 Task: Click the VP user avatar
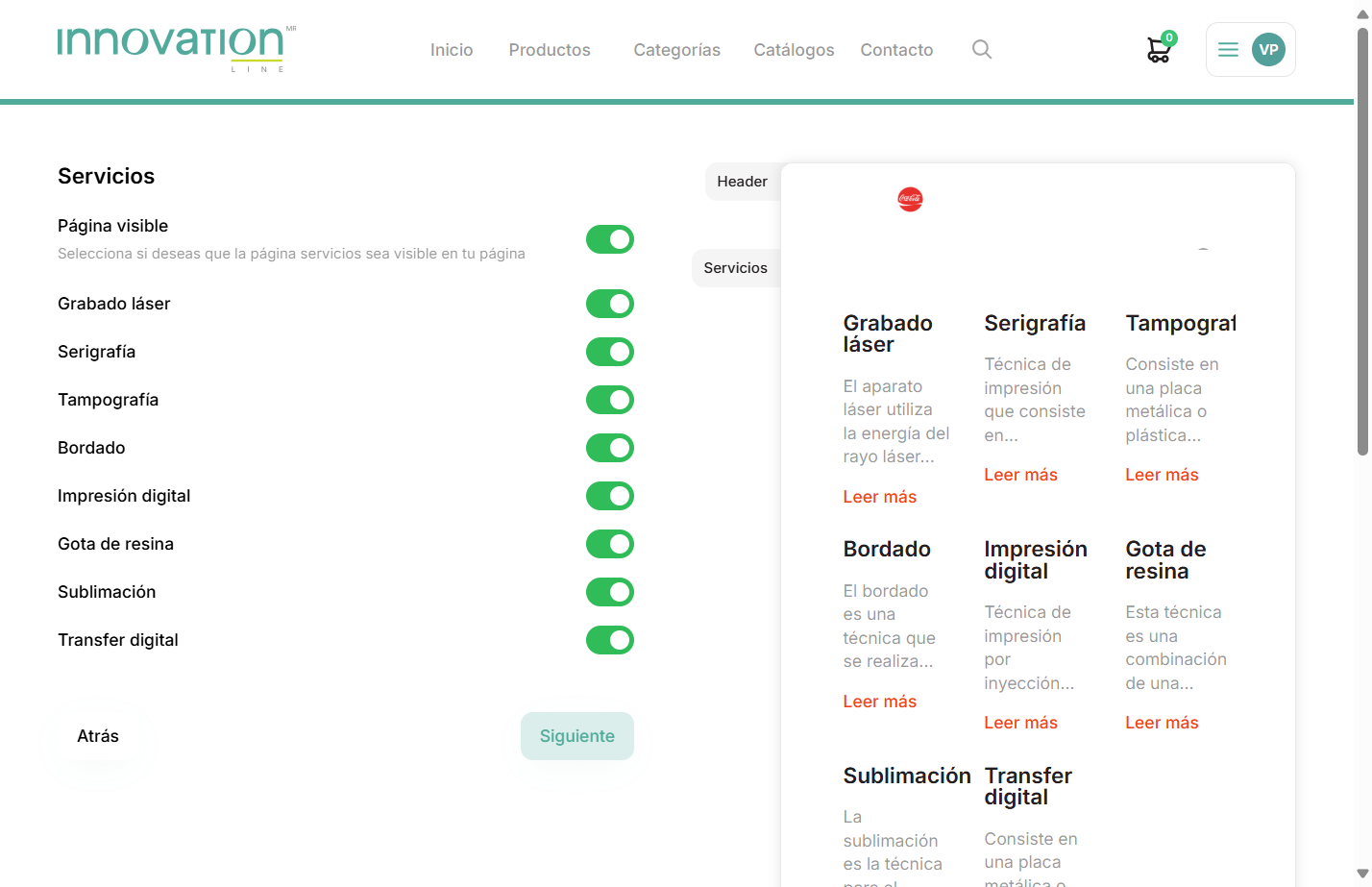[x=1268, y=49]
